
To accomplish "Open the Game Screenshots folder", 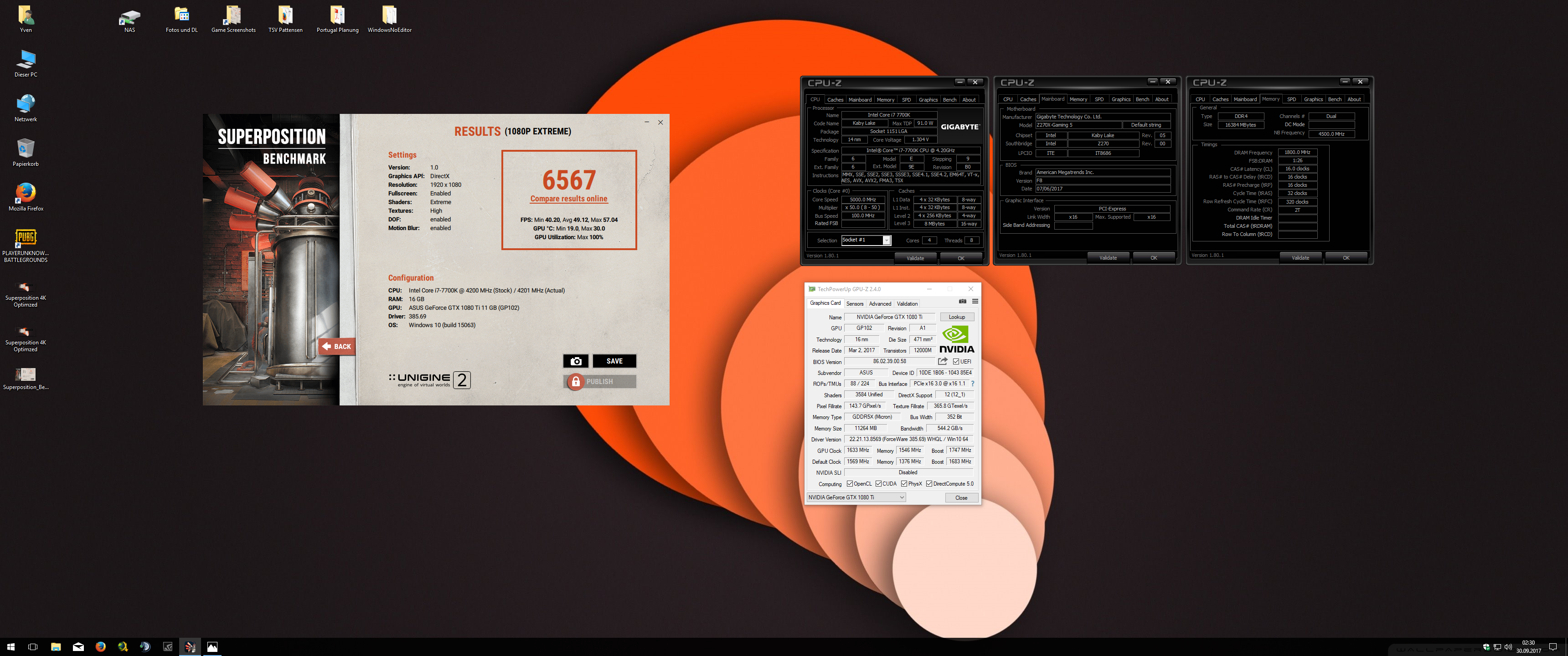I will point(233,20).
